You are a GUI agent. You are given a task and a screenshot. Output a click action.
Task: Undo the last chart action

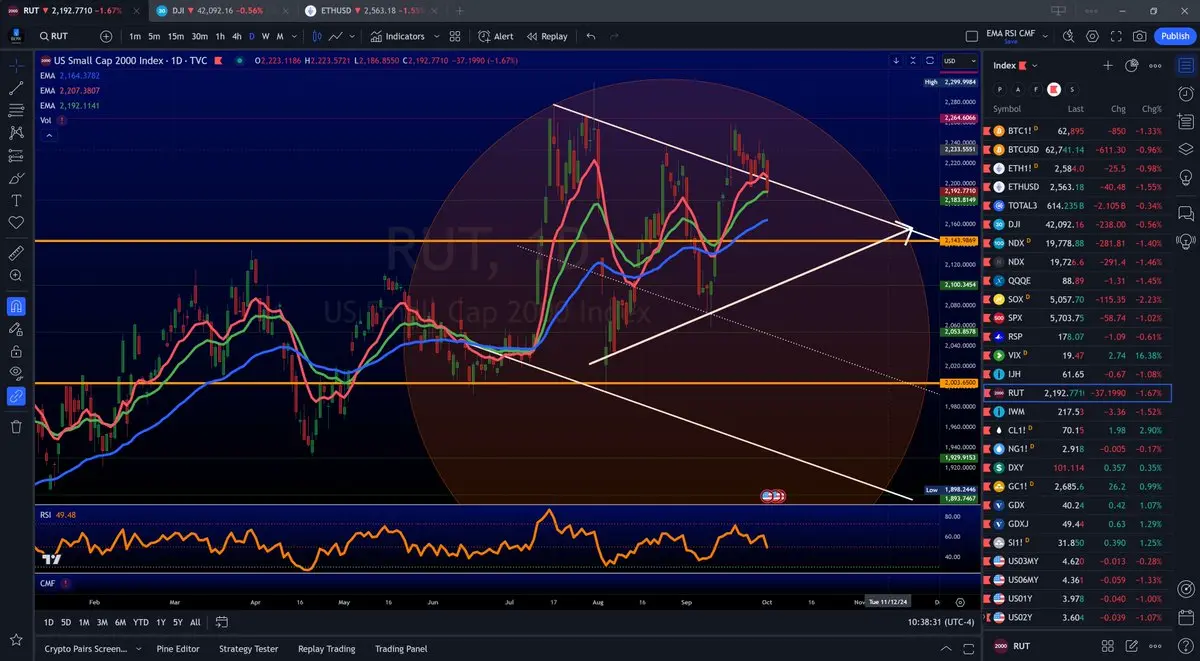coord(590,36)
